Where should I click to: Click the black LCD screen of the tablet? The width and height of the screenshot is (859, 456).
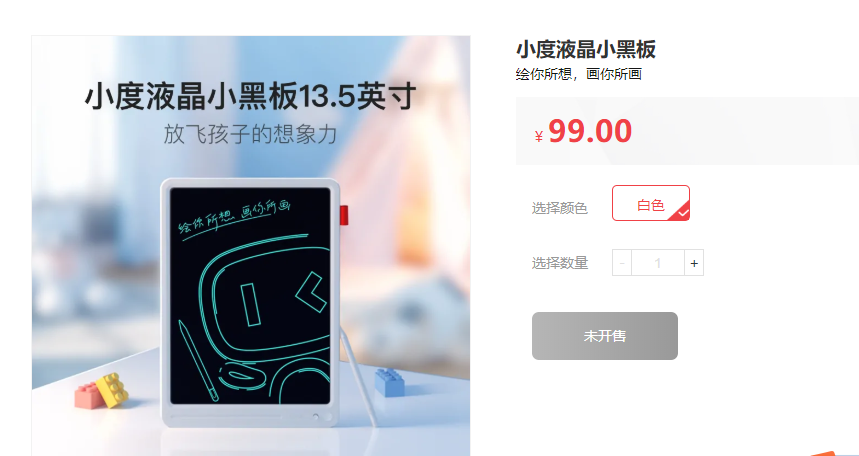click(250, 296)
